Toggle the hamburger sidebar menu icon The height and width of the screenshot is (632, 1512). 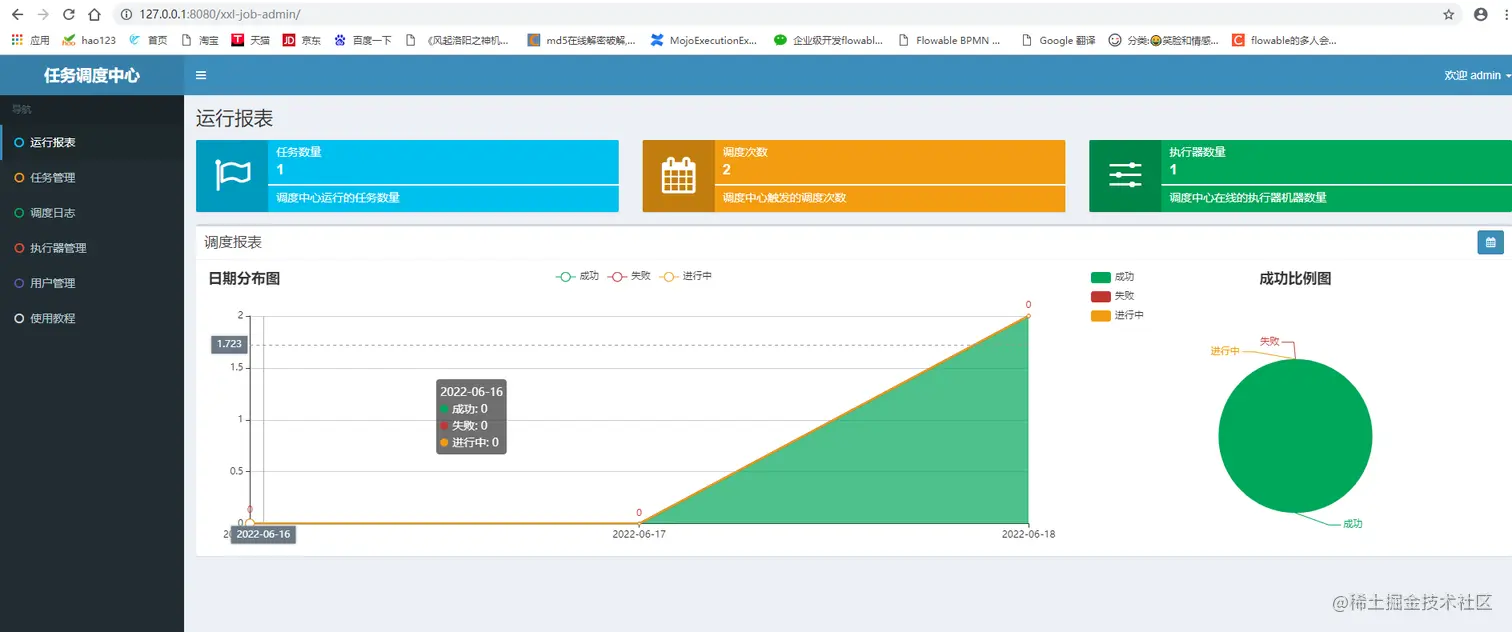pos(201,75)
